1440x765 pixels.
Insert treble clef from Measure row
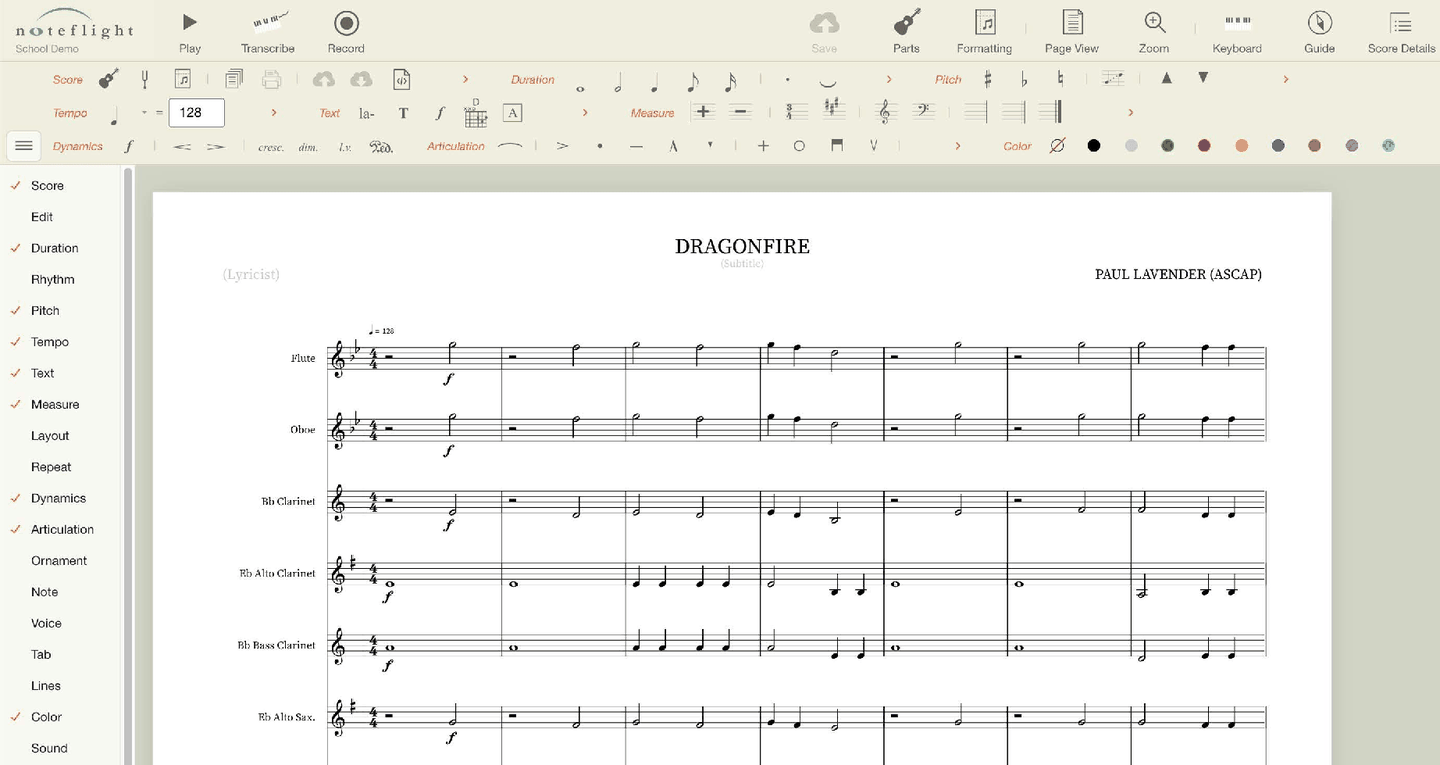885,112
